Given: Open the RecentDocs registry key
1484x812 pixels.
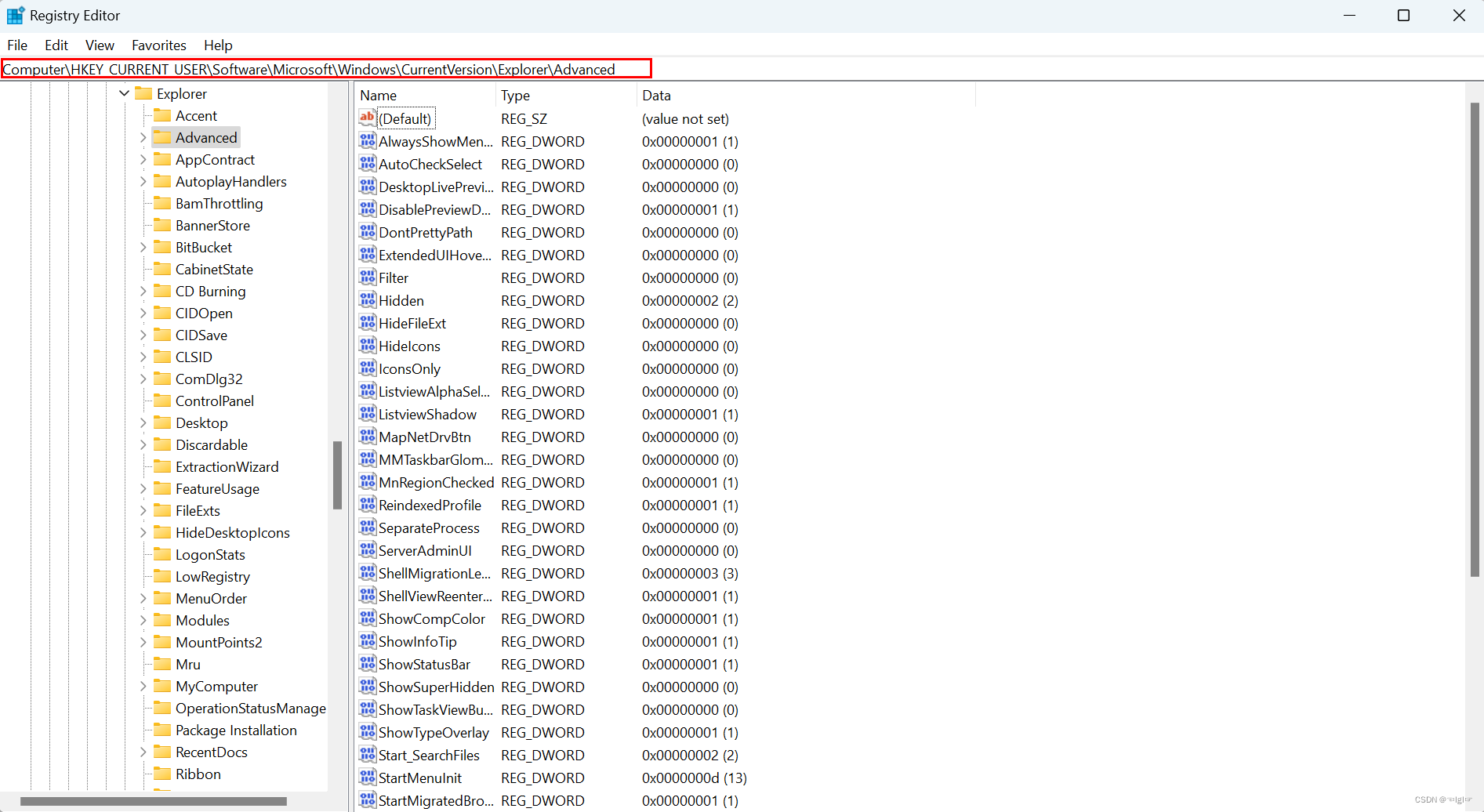Looking at the screenshot, I should pyautogui.click(x=212, y=752).
